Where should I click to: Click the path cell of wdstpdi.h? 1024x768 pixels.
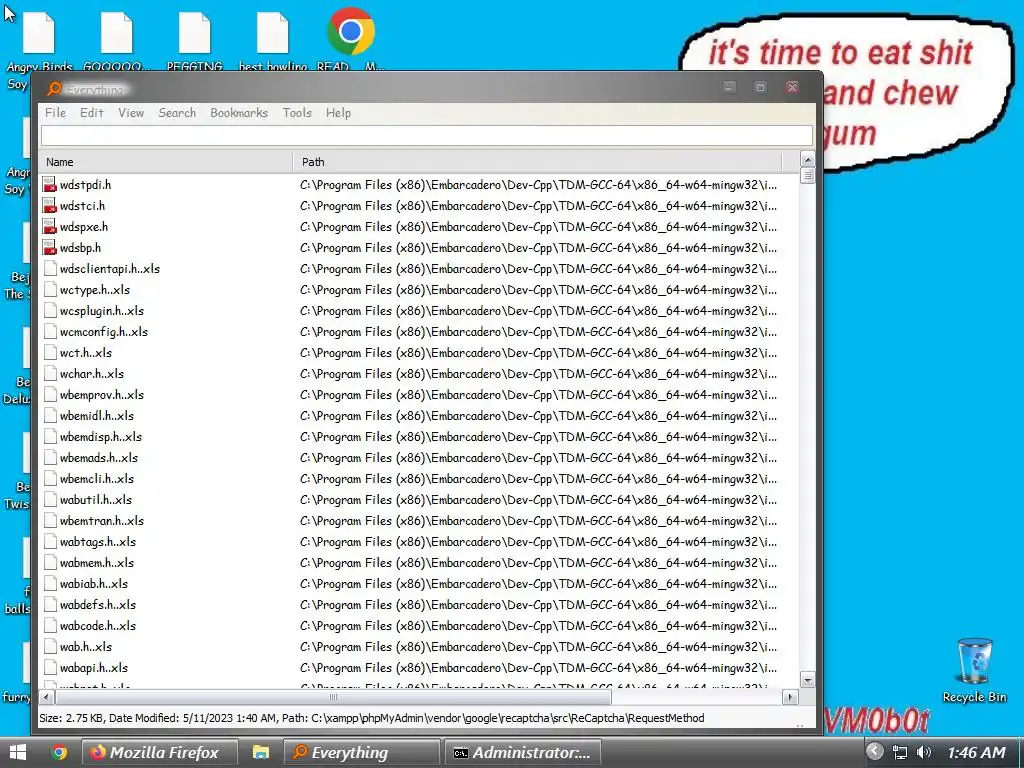[538, 185]
